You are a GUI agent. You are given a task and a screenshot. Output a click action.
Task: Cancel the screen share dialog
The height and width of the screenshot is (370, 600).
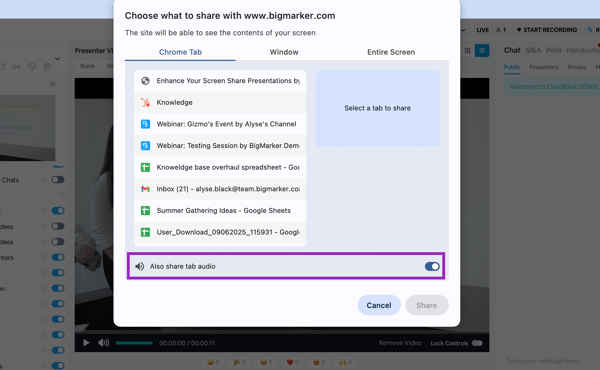pyautogui.click(x=379, y=305)
